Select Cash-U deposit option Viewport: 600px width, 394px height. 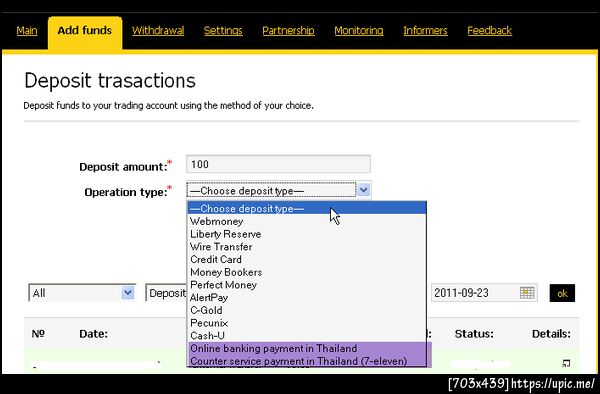coord(307,336)
